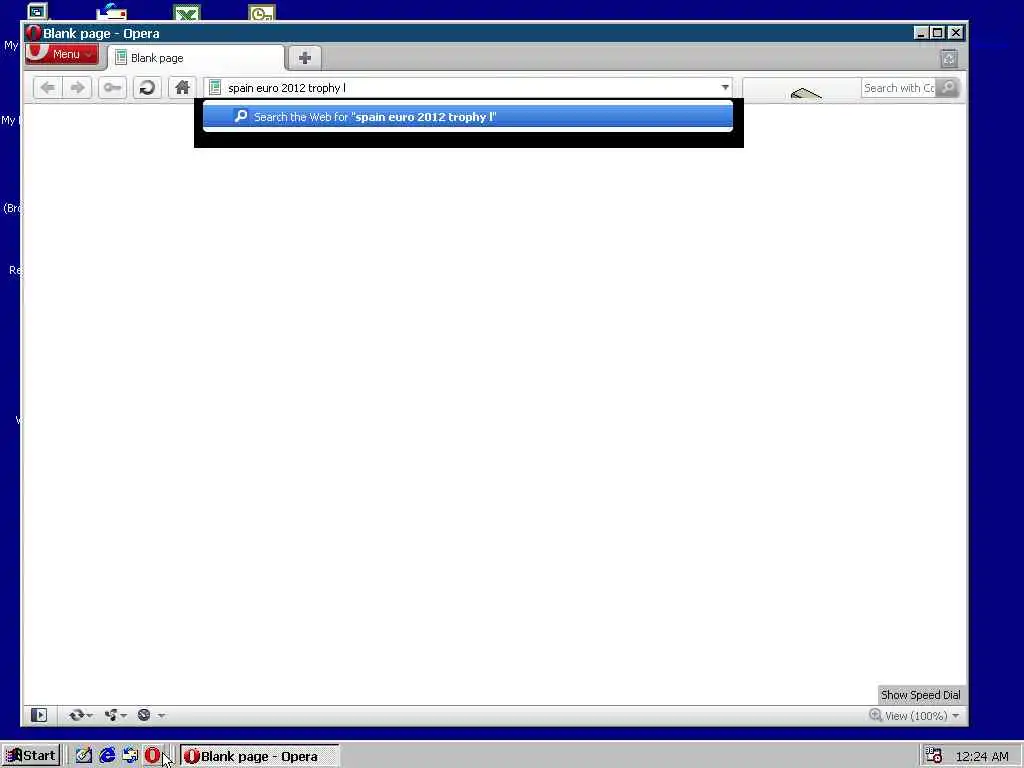Click the Excel shortcut icon on desktop

[187, 12]
